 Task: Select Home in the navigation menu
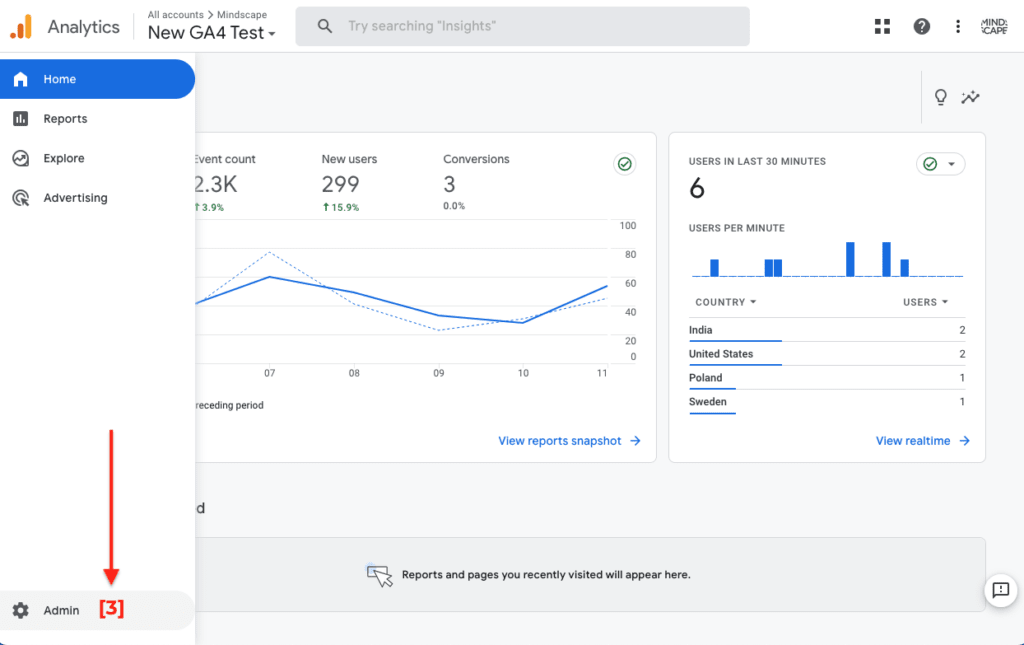coord(59,78)
